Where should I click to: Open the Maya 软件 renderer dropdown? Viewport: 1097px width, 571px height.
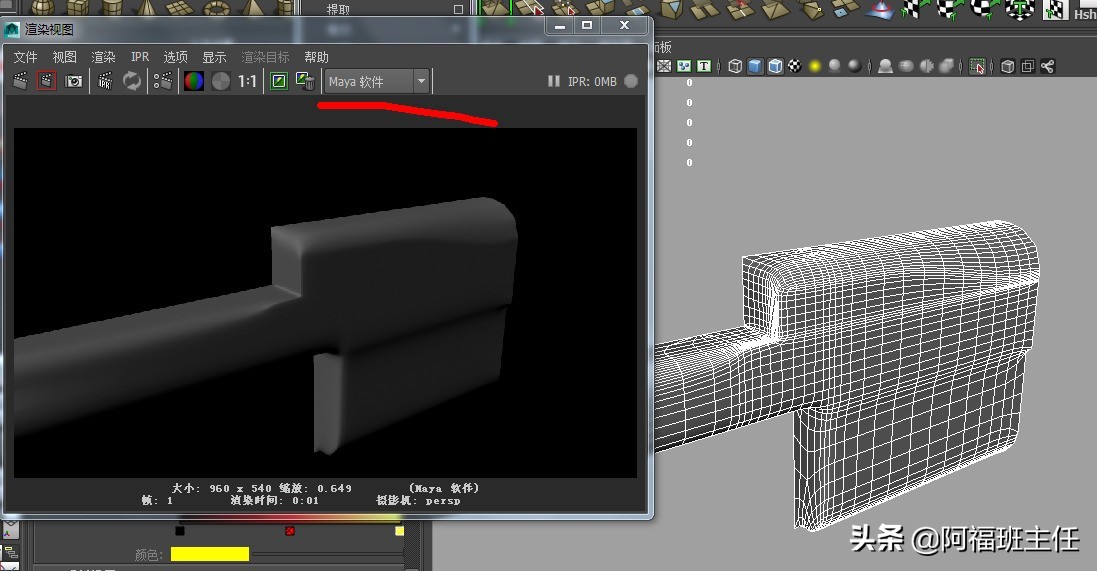click(378, 81)
